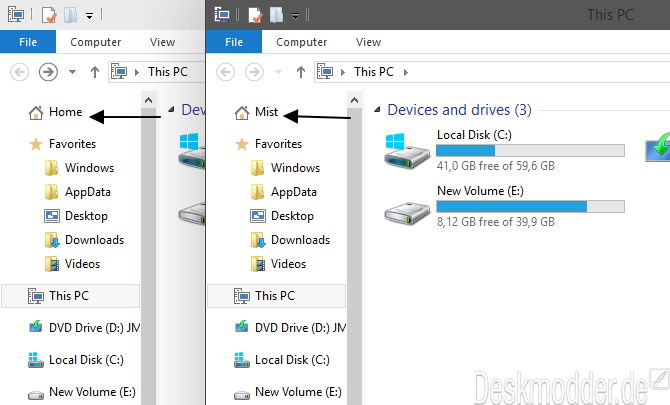The width and height of the screenshot is (670, 405).
Task: Open recent locations dropdown in left window
Action: click(x=73, y=72)
